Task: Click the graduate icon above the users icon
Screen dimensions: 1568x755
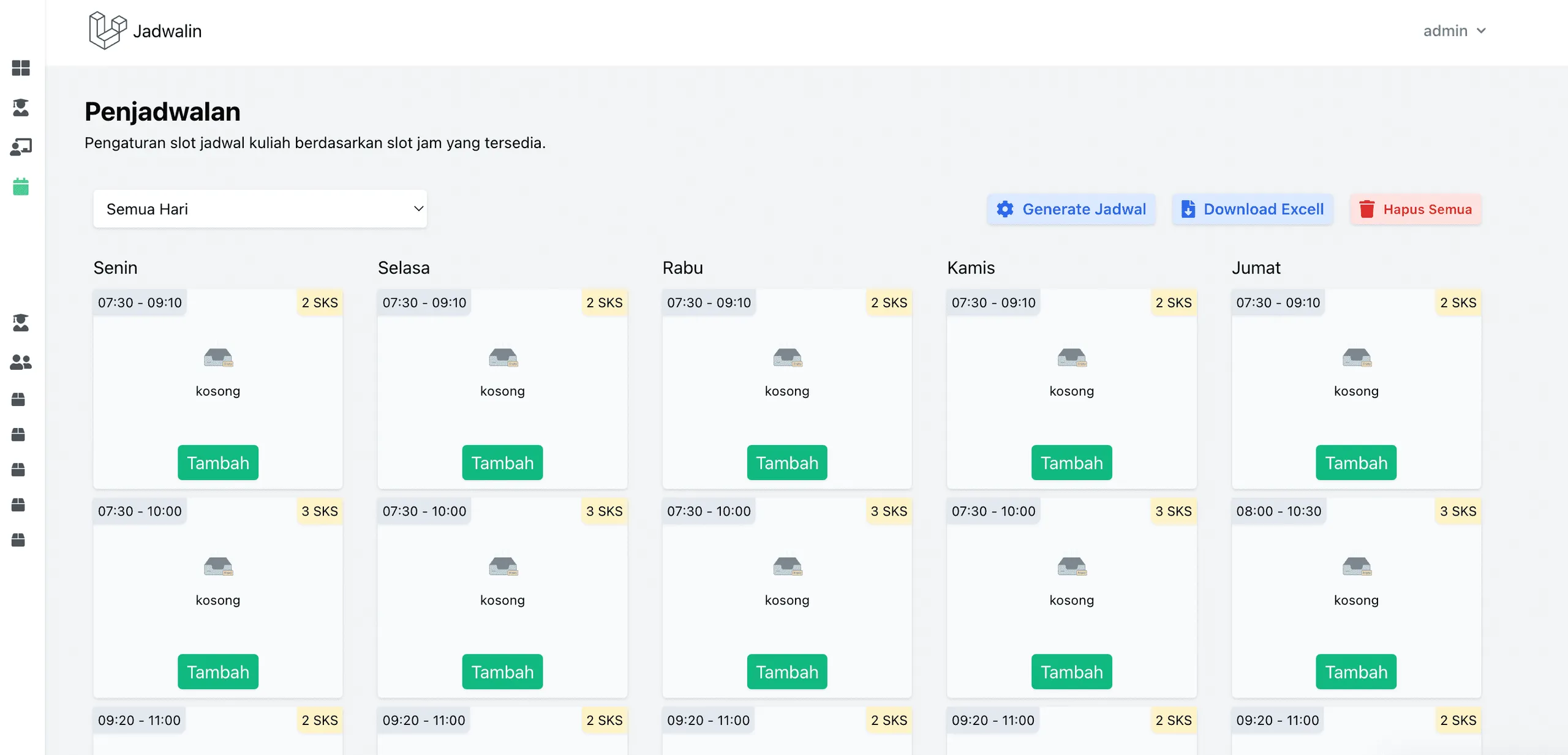Action: [21, 323]
